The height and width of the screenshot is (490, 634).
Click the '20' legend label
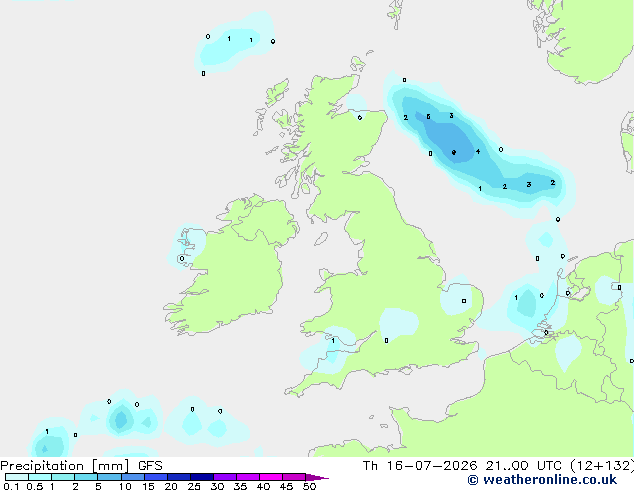171,486
